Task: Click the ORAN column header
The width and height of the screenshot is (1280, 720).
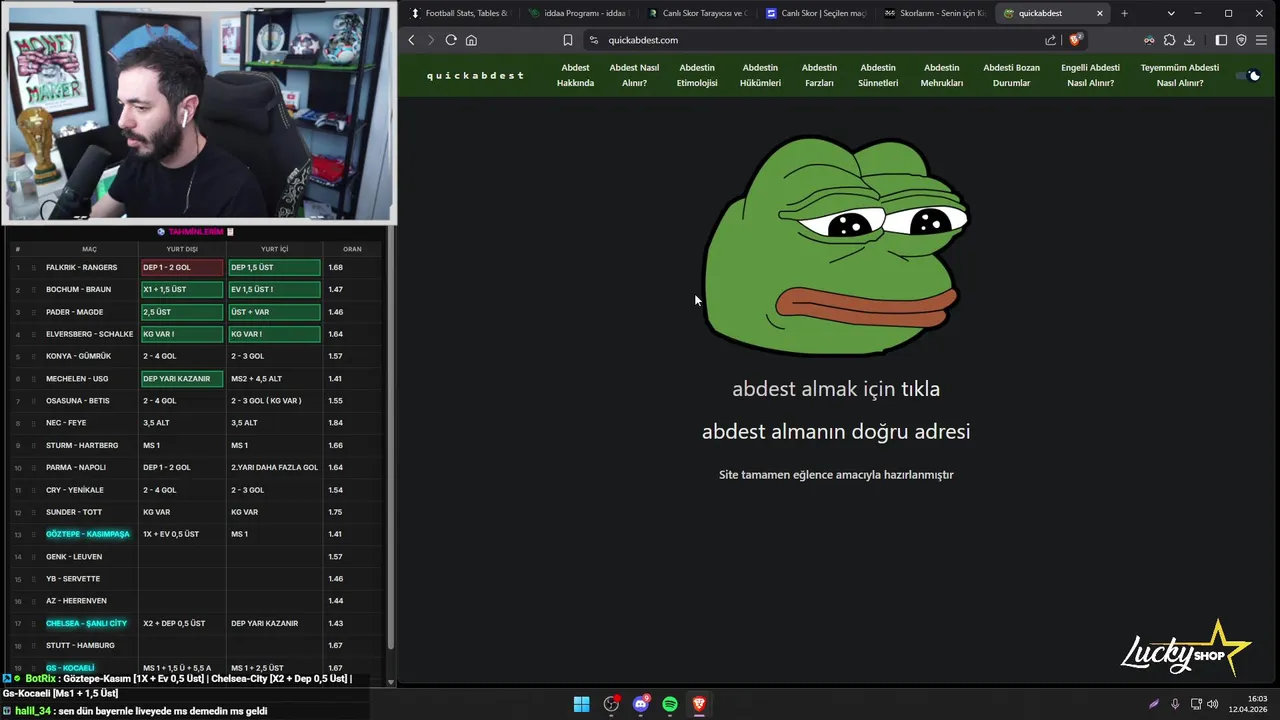Action: coord(352,249)
